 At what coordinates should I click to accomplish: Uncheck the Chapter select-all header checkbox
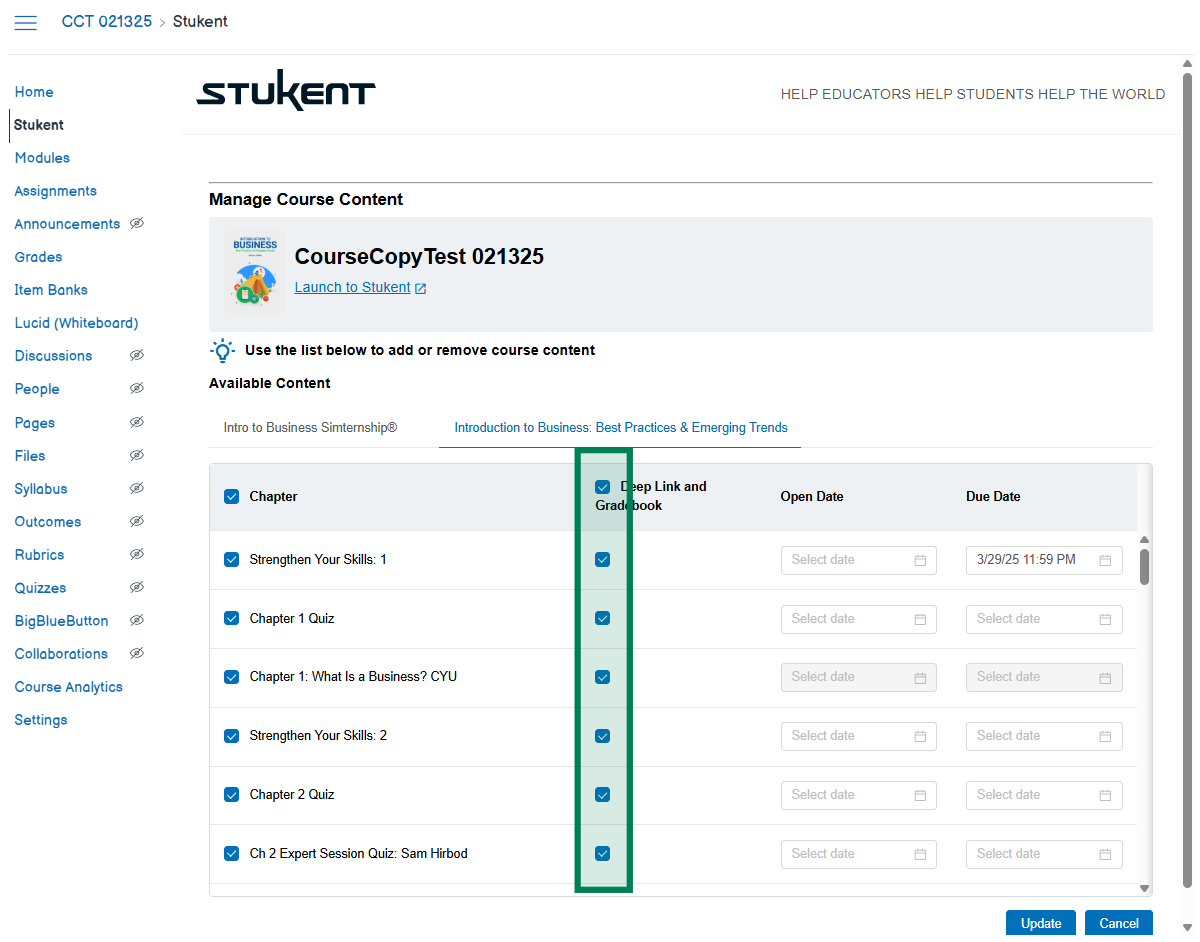232,497
